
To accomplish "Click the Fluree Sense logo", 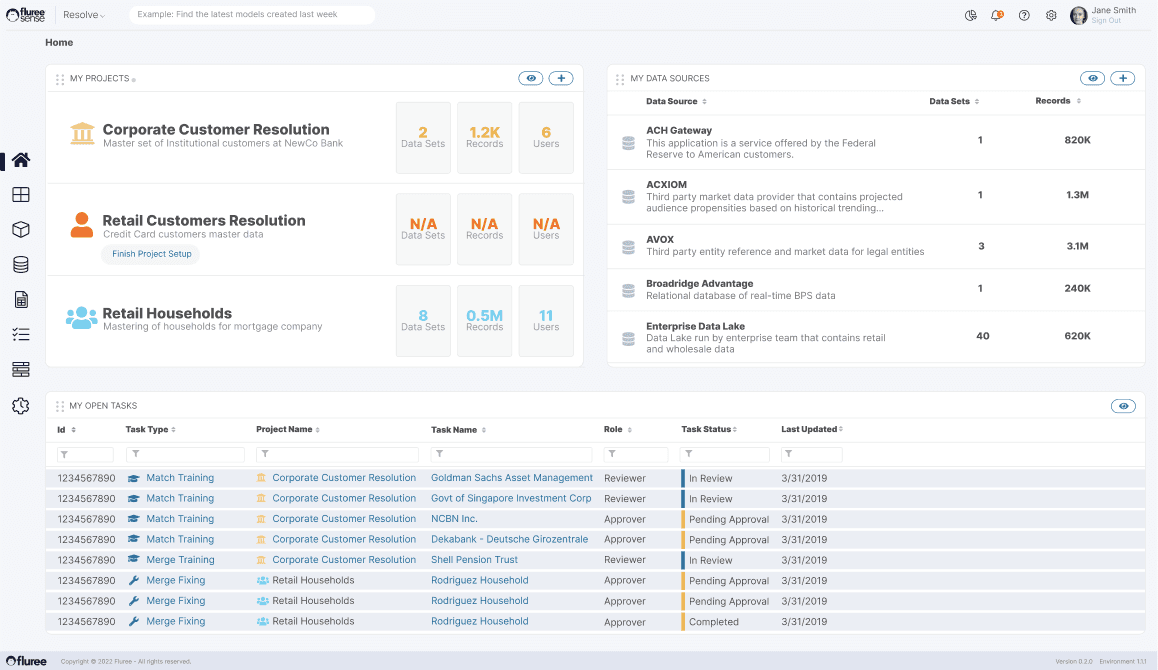I will 26,15.
